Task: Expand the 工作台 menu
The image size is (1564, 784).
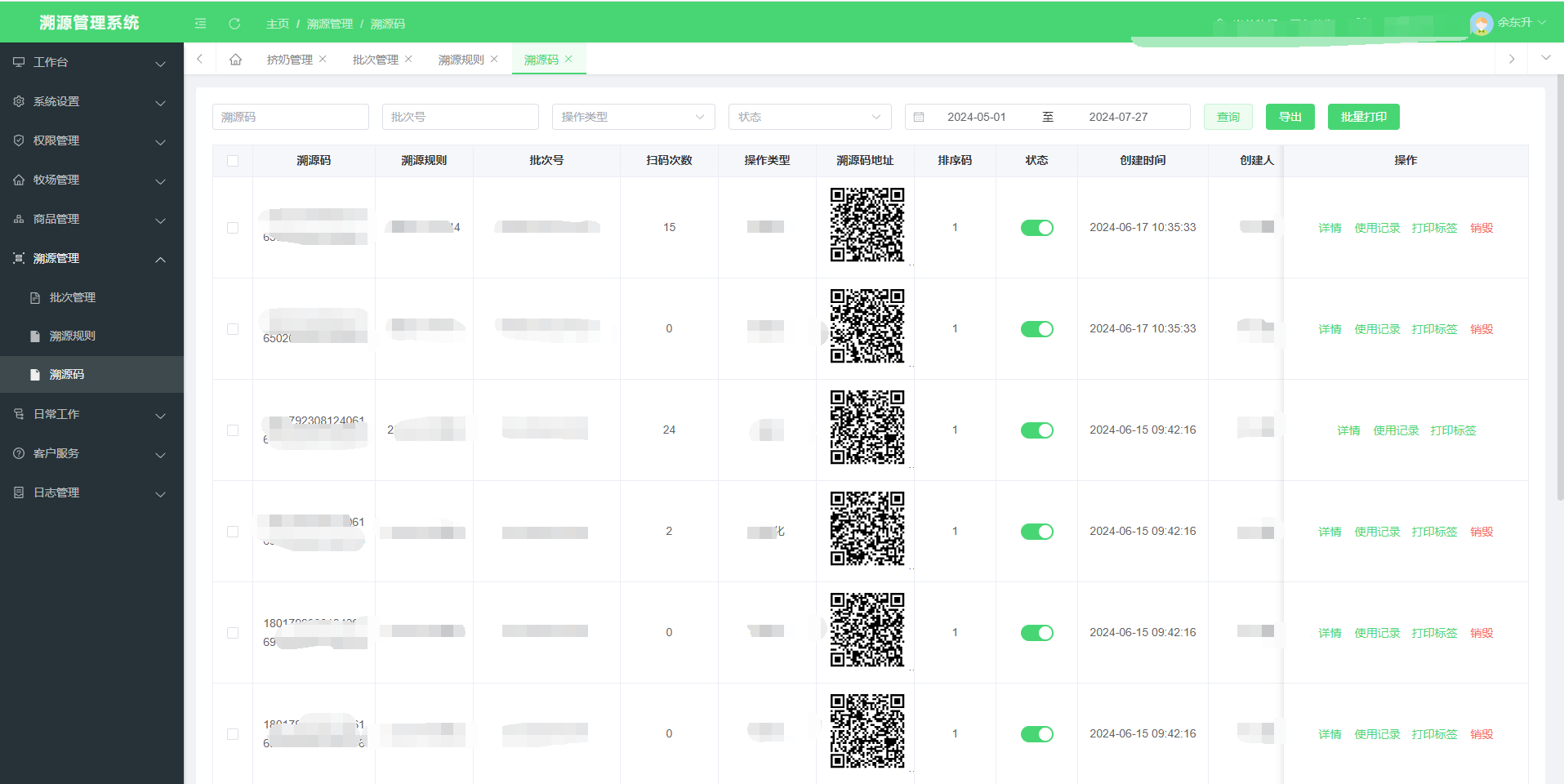Action: [x=160, y=64]
